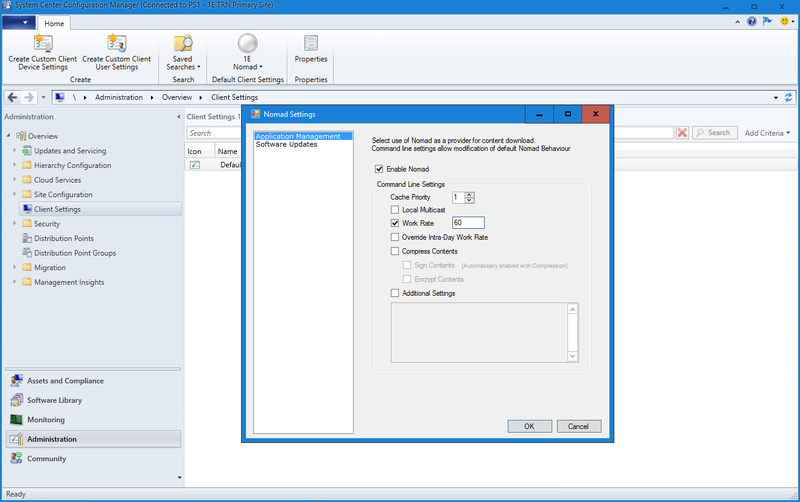Click the Work Rate input field
The height and width of the screenshot is (502, 800).
pos(467,223)
